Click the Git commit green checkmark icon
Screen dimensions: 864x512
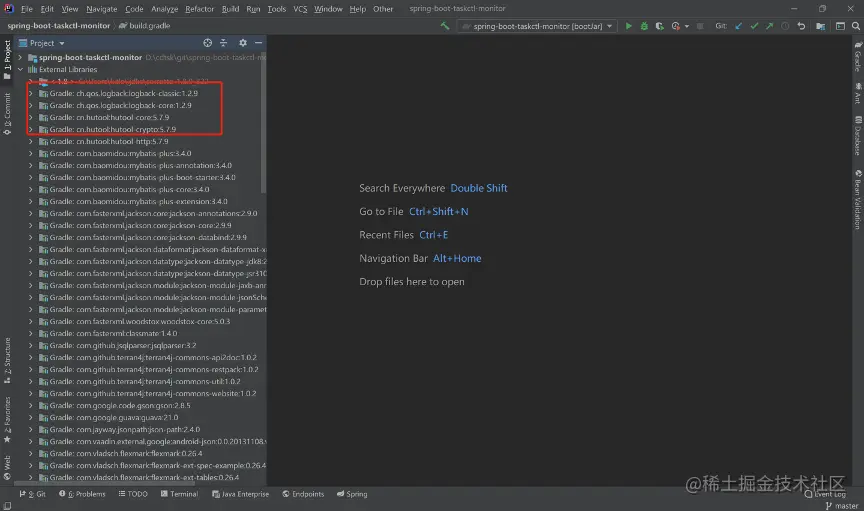point(754,26)
